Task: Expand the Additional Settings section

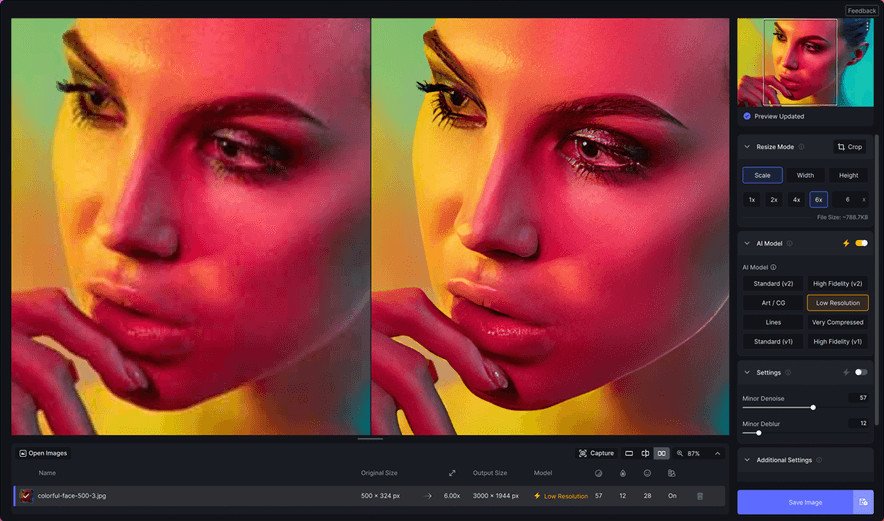Action: [x=747, y=460]
